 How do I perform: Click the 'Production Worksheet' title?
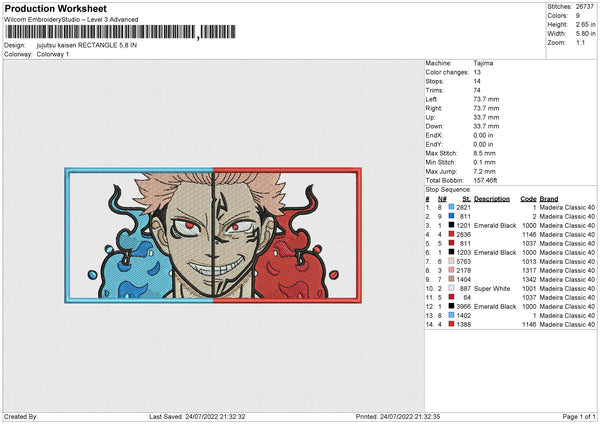tap(55, 8)
